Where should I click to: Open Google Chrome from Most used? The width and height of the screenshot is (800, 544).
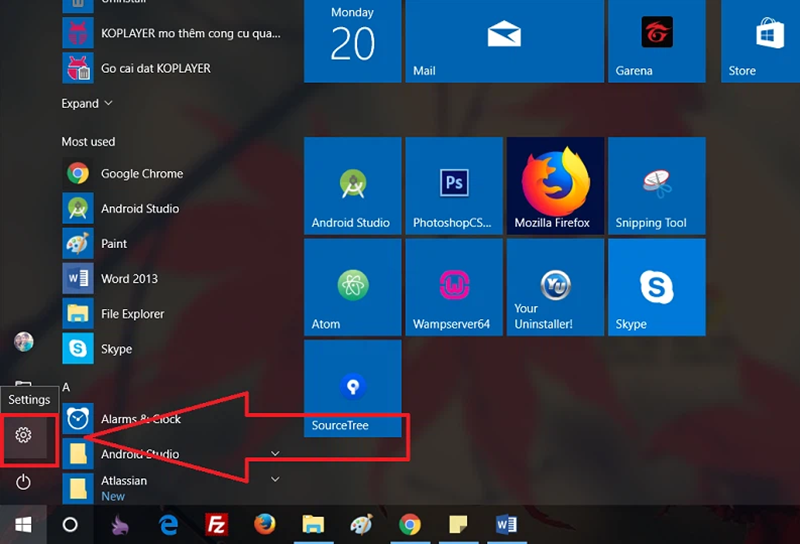pyautogui.click(x=141, y=174)
